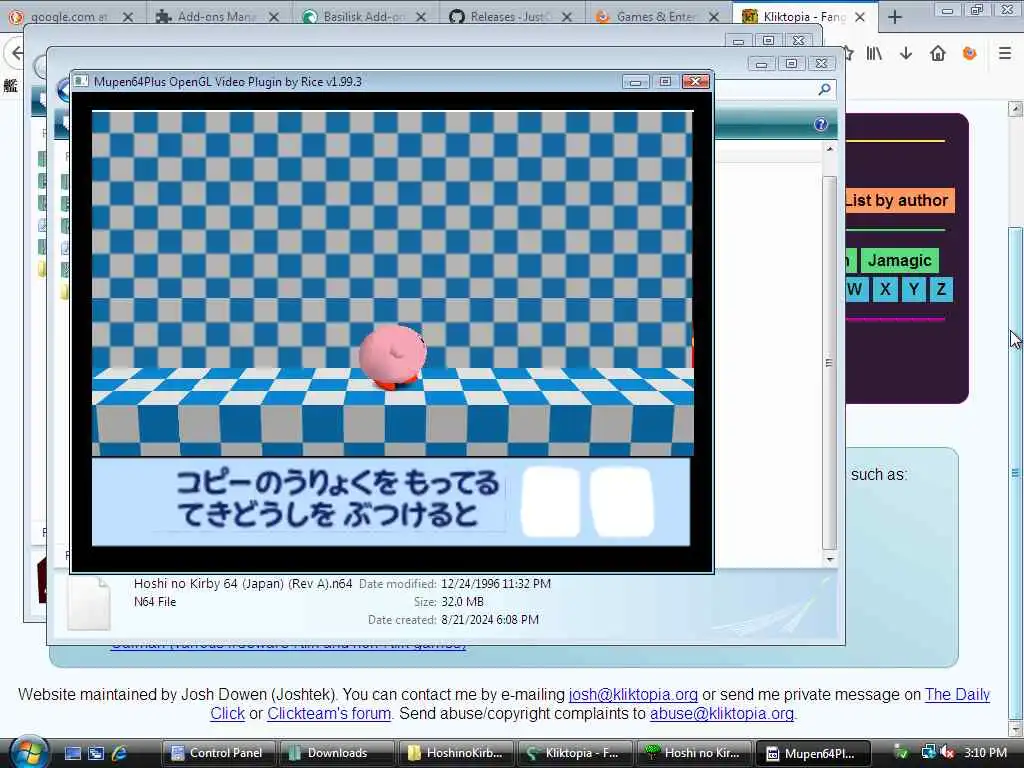Go to the browser Home page icon
This screenshot has width=1024, height=768.
[x=938, y=54]
